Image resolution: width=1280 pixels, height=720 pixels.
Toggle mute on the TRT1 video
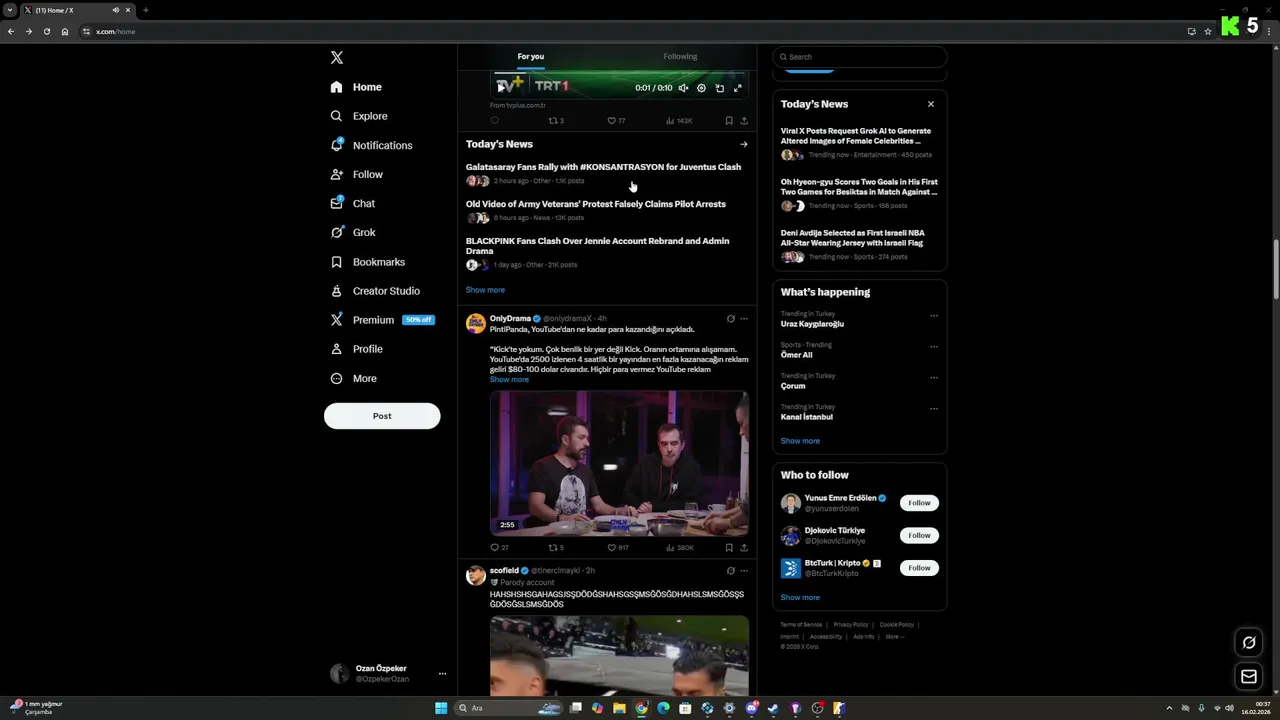683,88
